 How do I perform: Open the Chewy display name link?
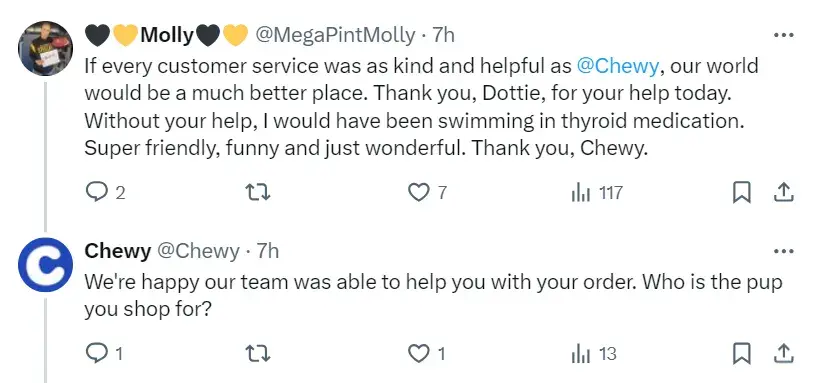pyautogui.click(x=117, y=252)
